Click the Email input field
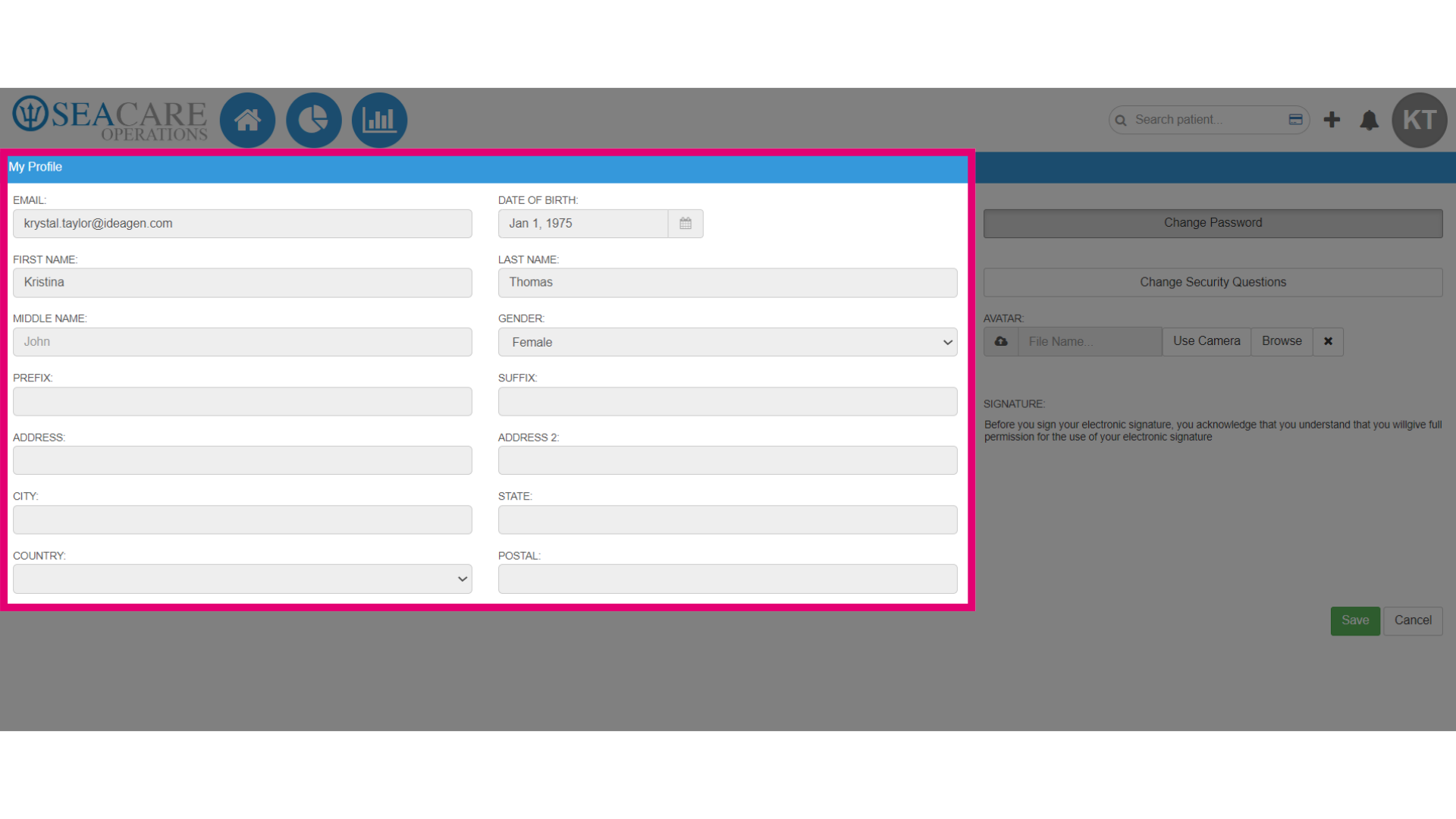The width and height of the screenshot is (1456, 819). click(243, 224)
